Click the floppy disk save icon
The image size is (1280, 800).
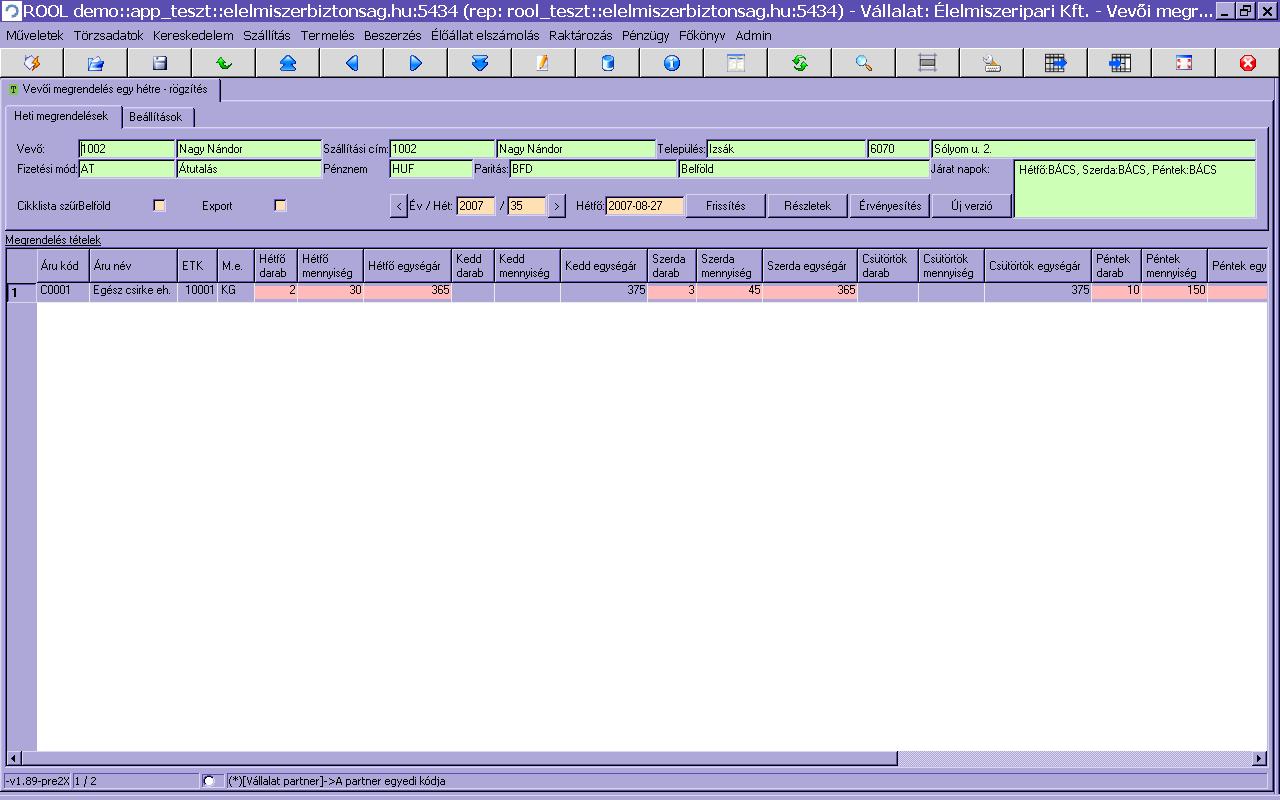(x=159, y=63)
